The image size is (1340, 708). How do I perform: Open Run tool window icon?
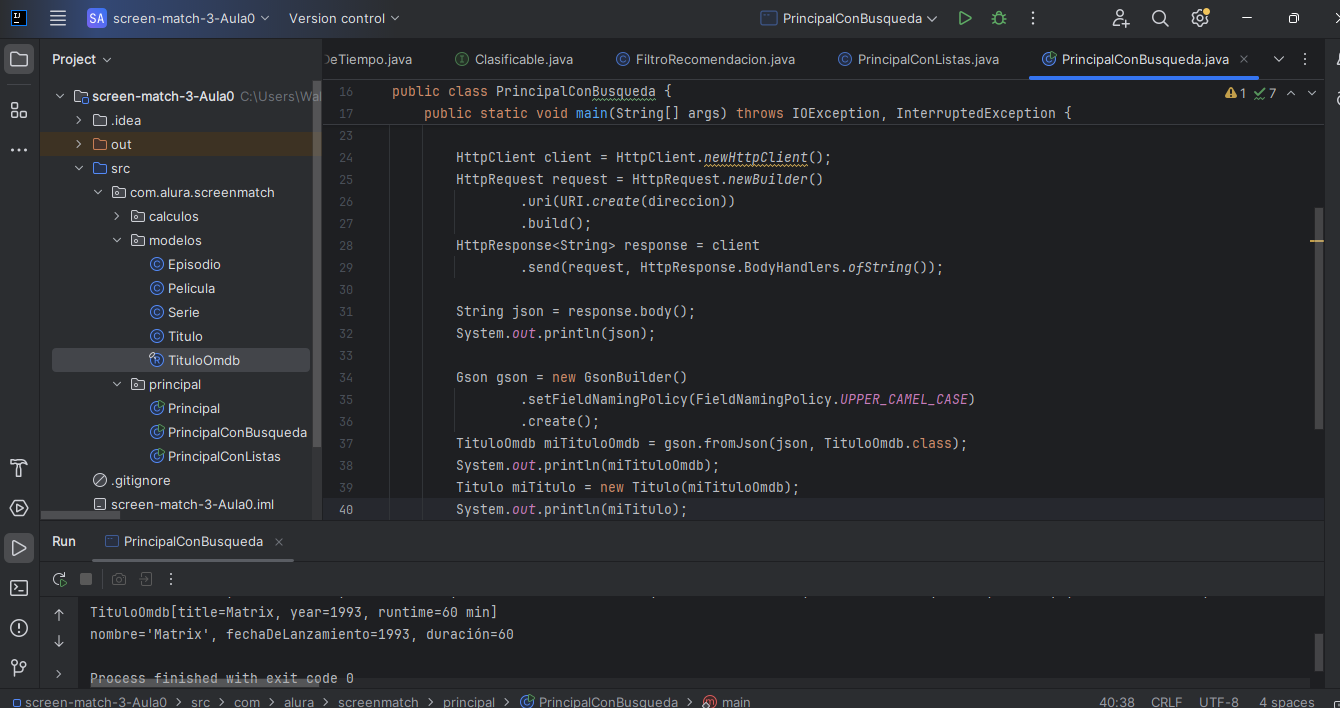18,548
